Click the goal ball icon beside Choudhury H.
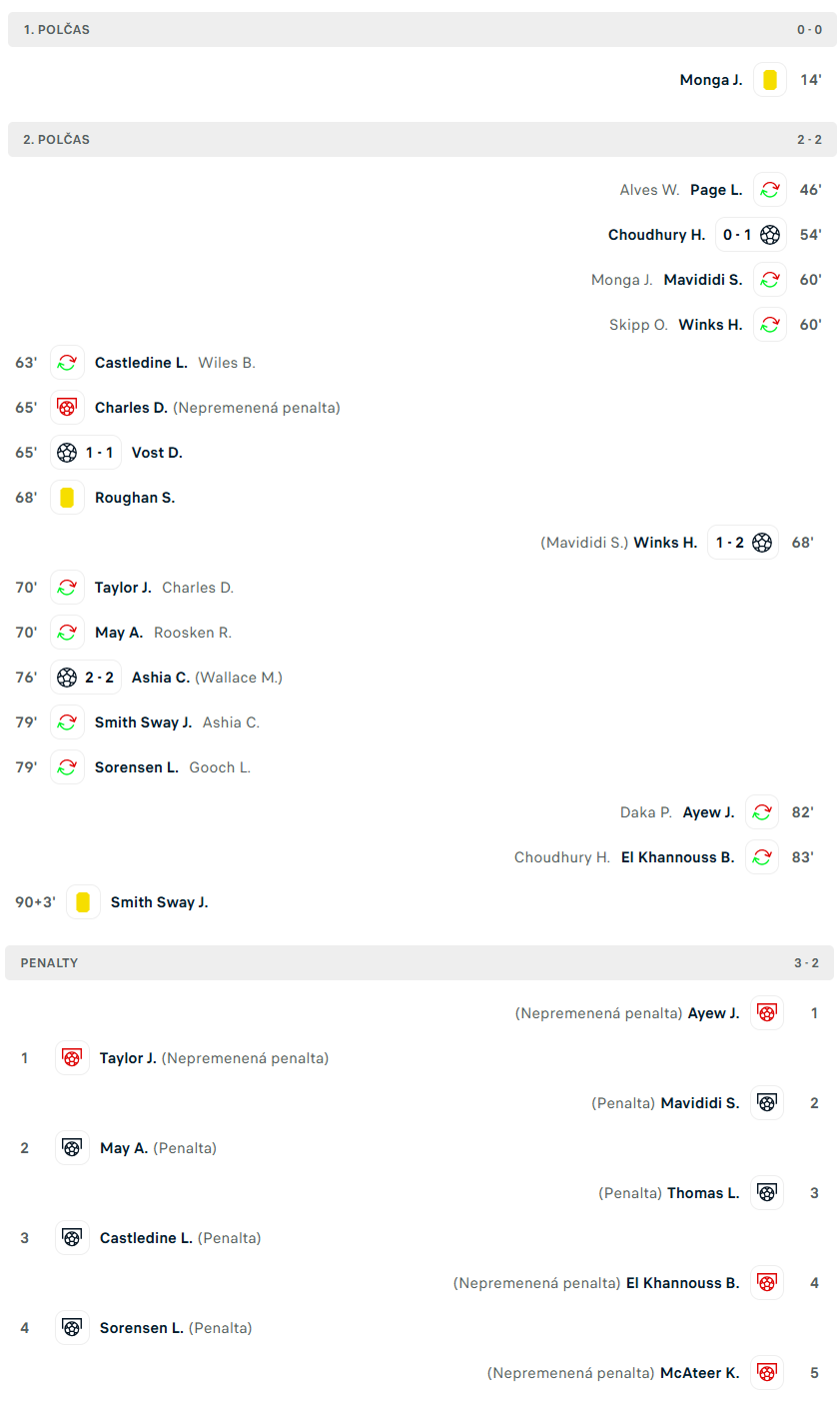Viewport: 840px width, 1408px height. 770,235
